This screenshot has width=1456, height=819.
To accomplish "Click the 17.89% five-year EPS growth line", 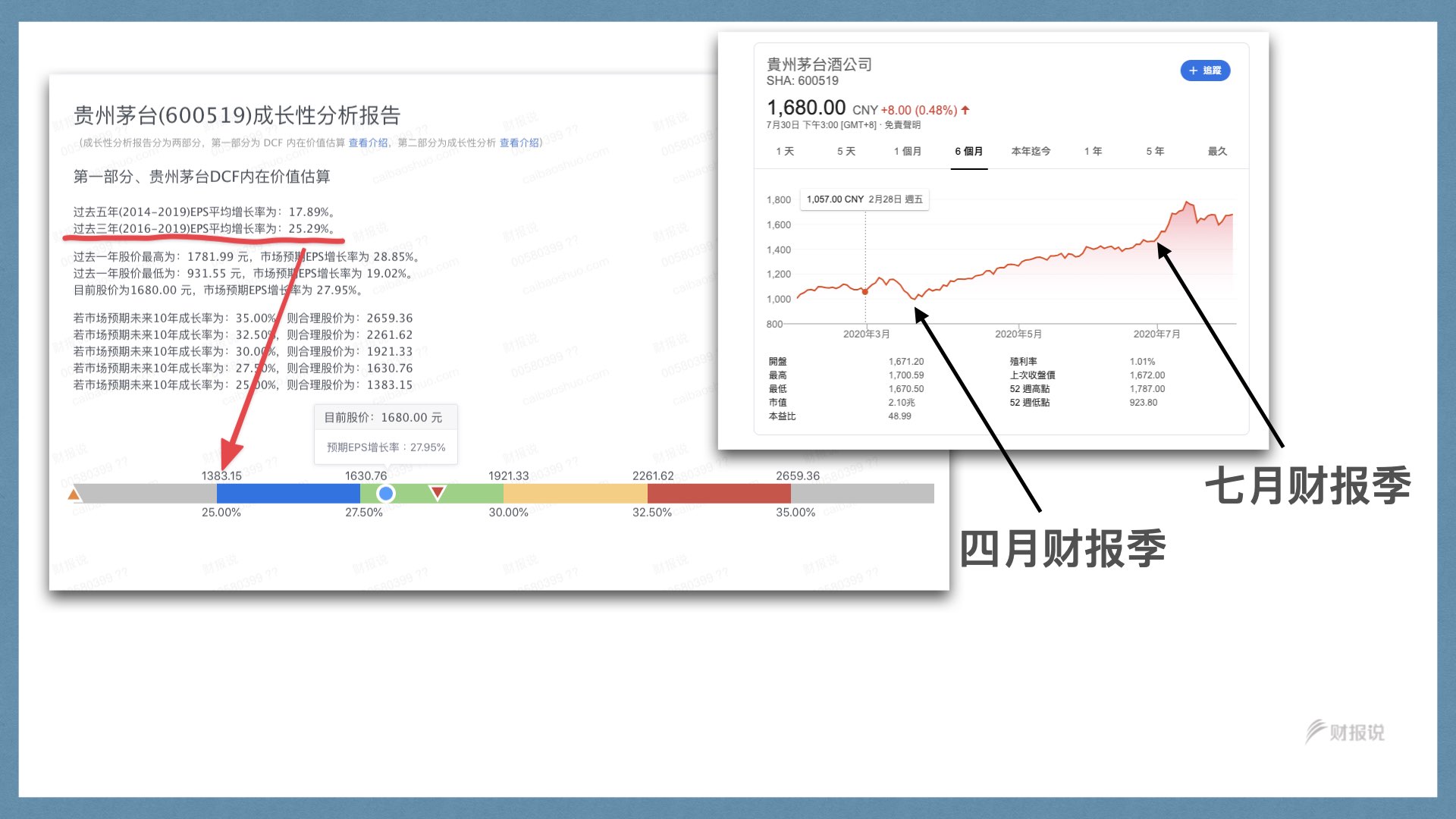I will pos(204,212).
